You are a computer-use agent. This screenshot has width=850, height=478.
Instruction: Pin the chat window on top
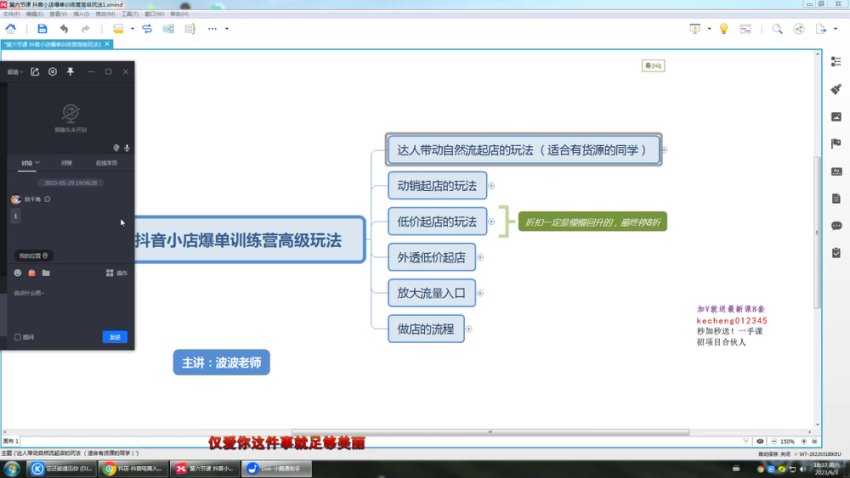[x=70, y=72]
